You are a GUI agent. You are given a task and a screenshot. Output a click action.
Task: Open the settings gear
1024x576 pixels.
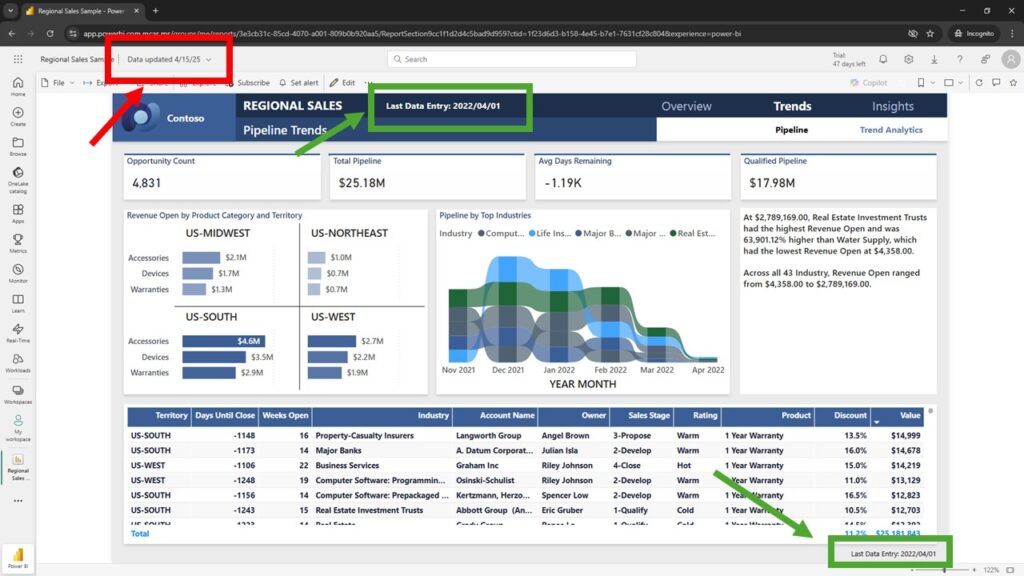[908, 59]
